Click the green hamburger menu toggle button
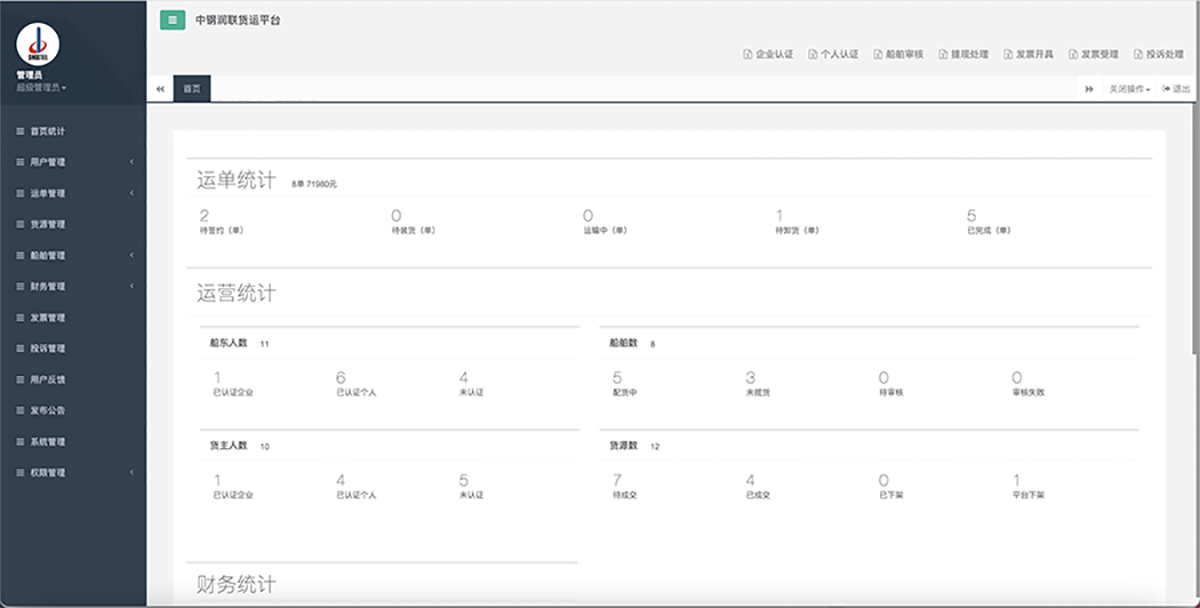Viewport: 1200px width, 608px height. (172, 20)
